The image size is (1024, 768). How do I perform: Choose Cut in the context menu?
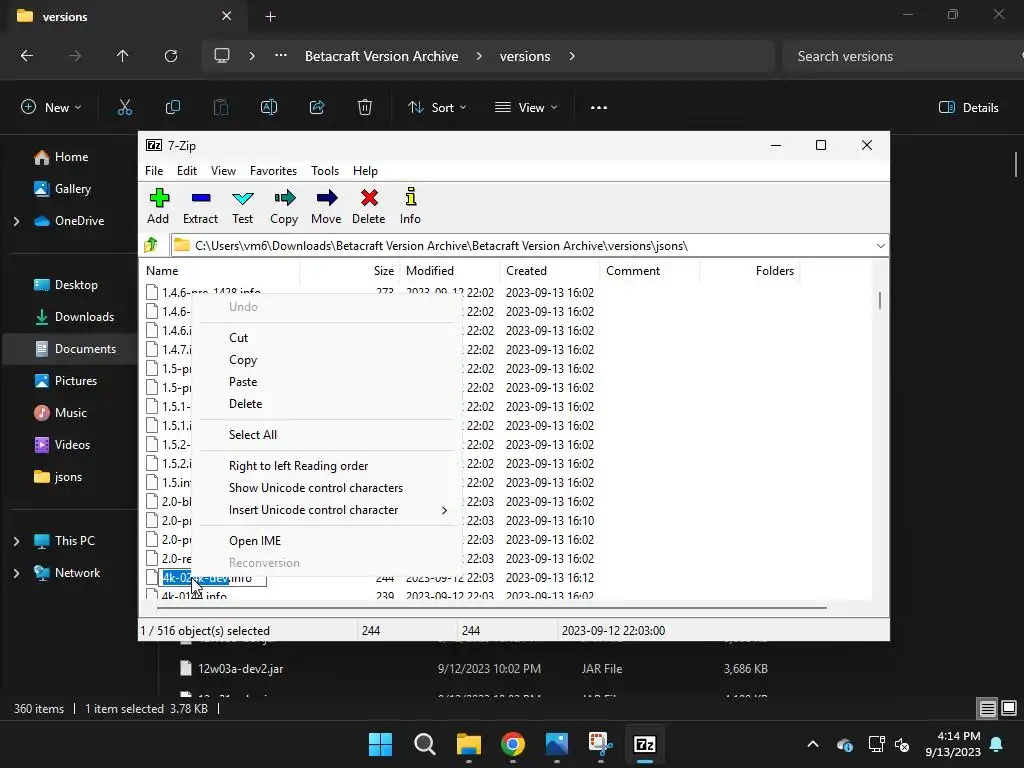click(327, 338)
